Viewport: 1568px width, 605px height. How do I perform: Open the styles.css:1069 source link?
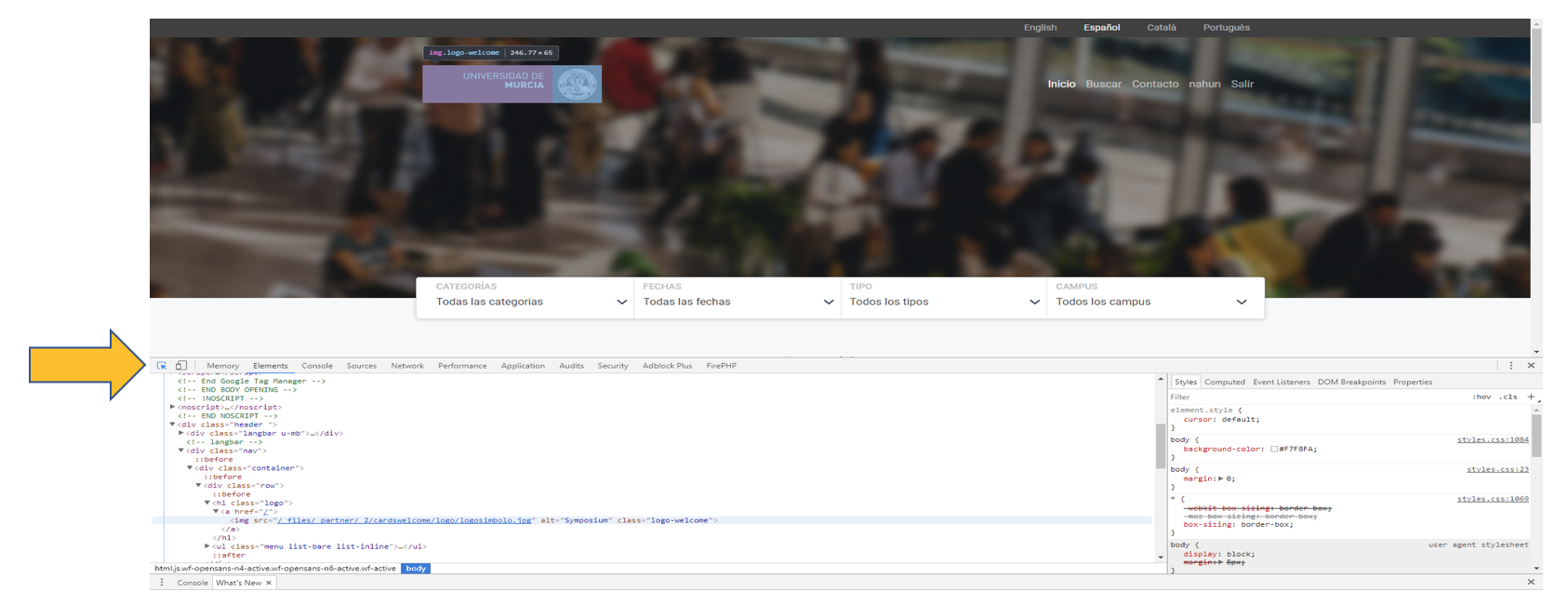[1493, 499]
